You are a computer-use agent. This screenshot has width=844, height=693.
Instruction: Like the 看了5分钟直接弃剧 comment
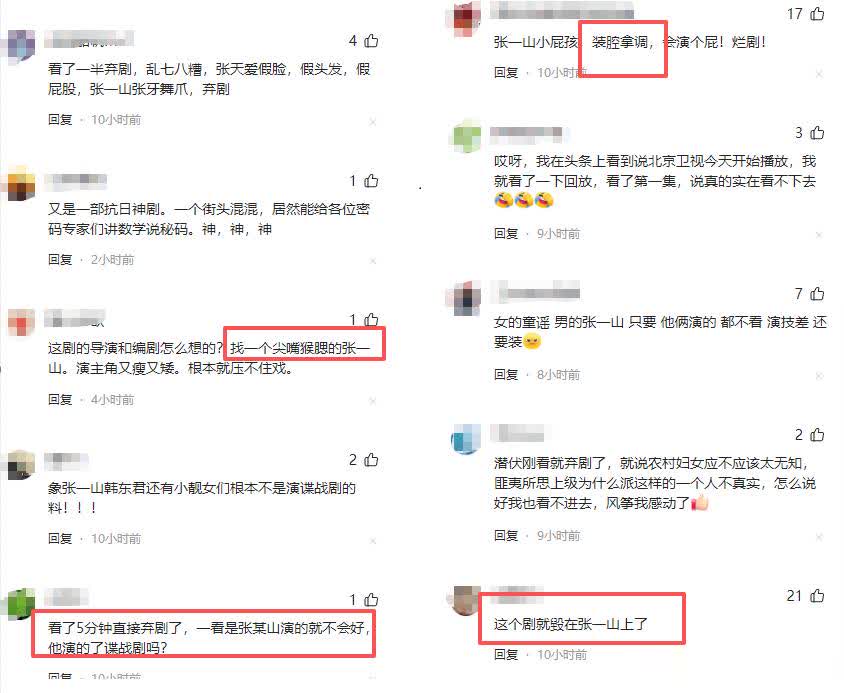(371, 599)
